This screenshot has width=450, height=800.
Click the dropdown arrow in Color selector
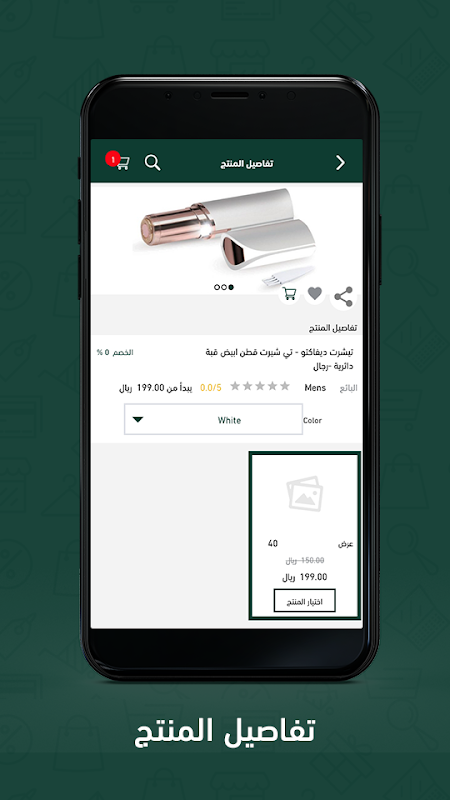pyautogui.click(x=138, y=419)
